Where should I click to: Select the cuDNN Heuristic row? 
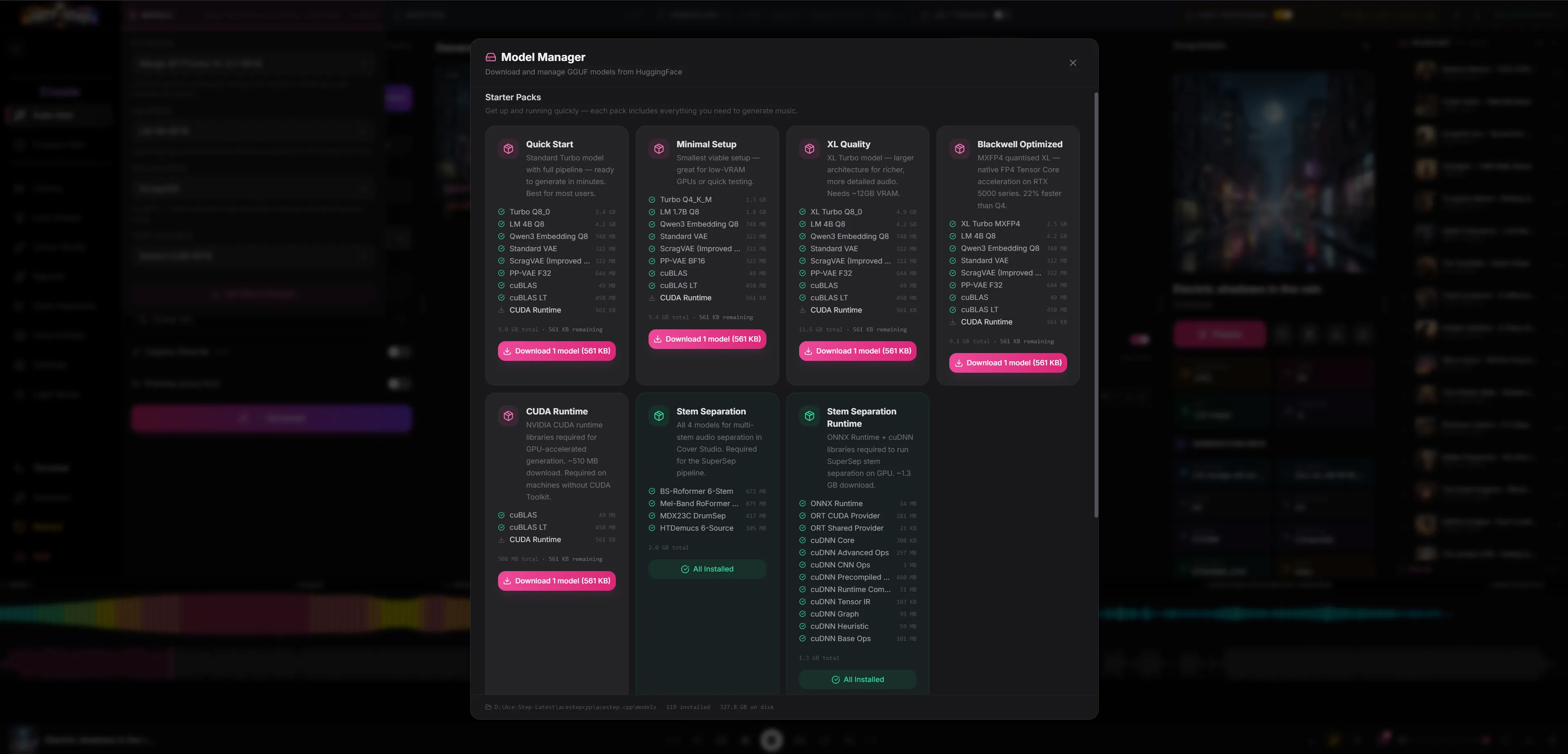(x=857, y=626)
